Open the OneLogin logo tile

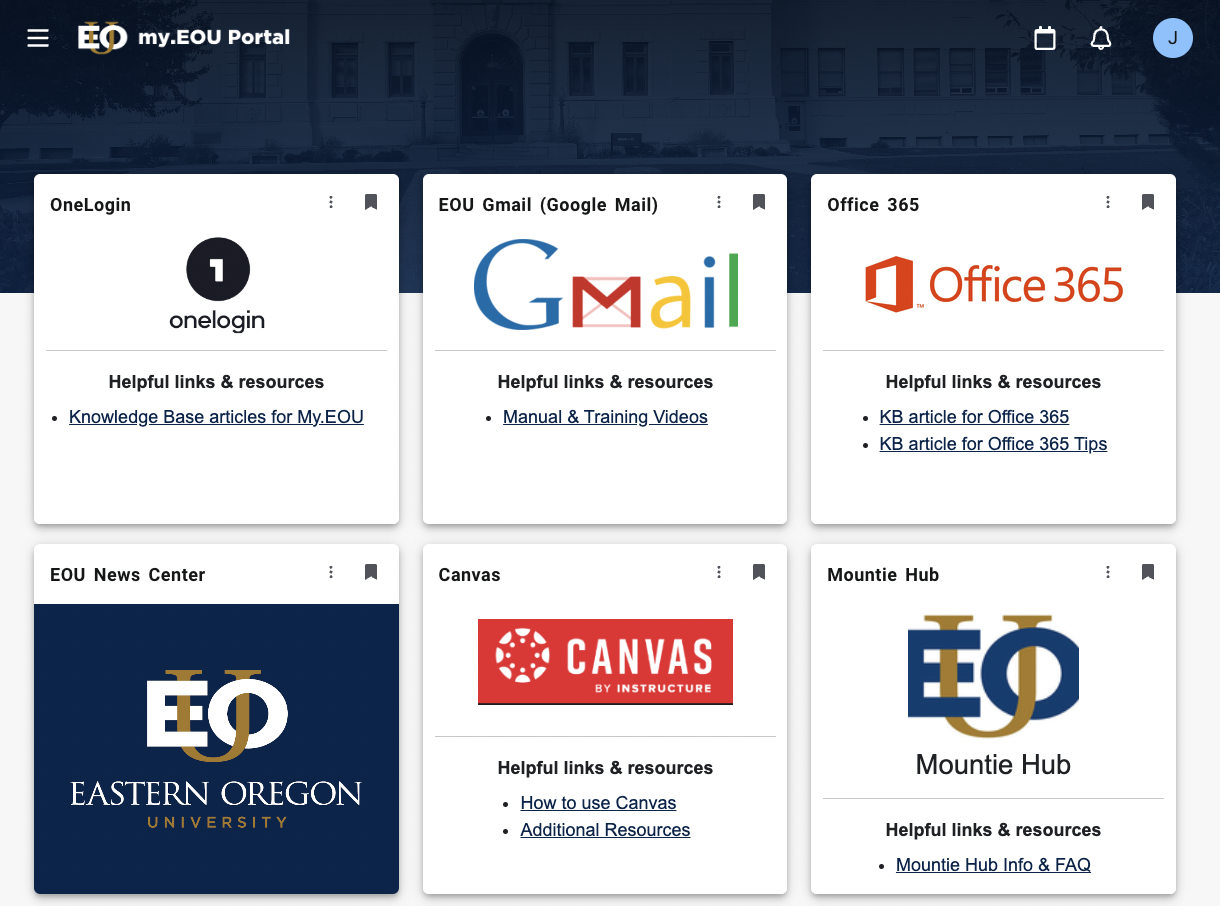[216, 285]
